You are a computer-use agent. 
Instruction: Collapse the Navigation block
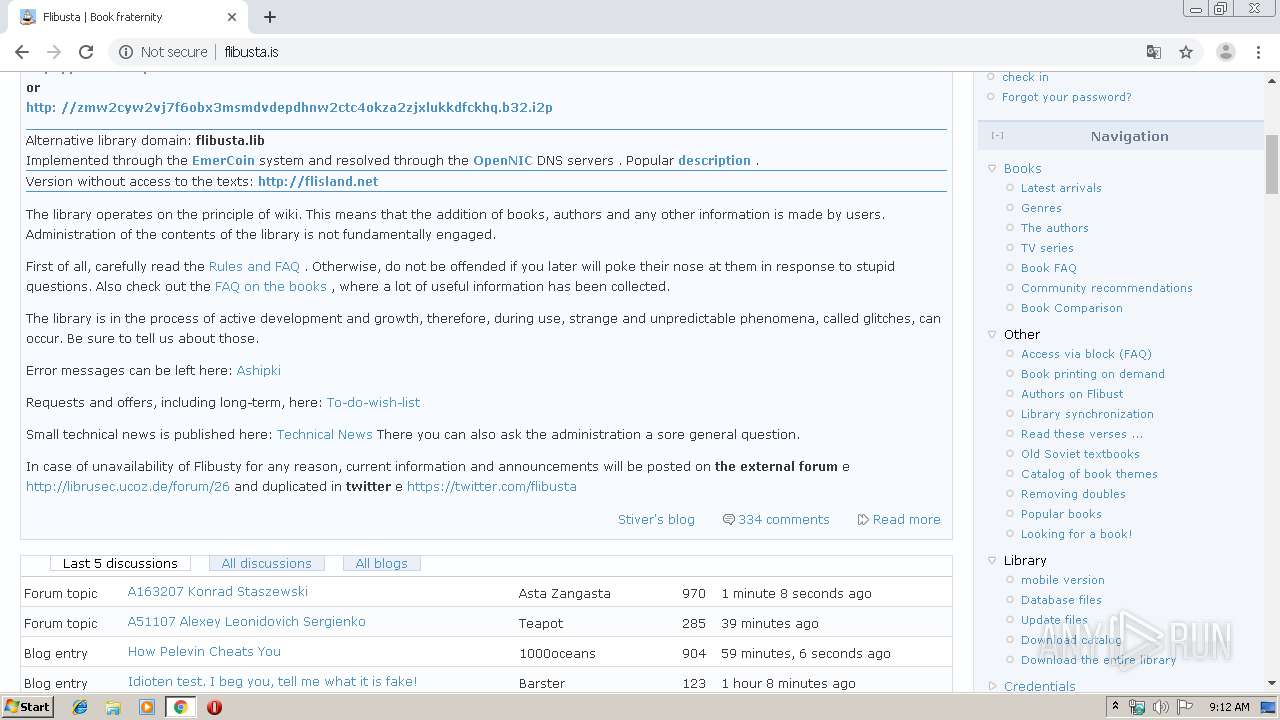(x=997, y=136)
